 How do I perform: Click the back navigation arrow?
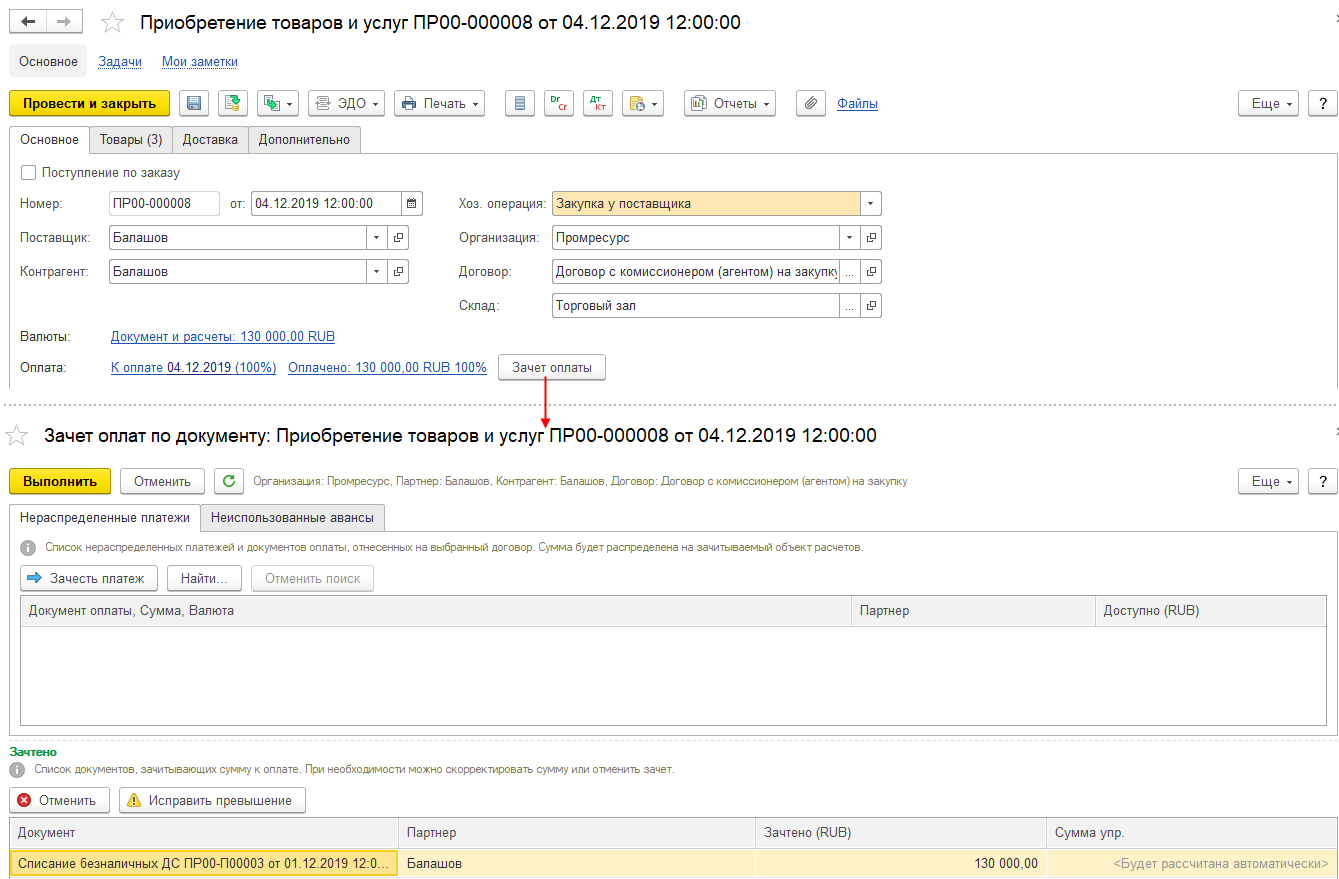28,21
